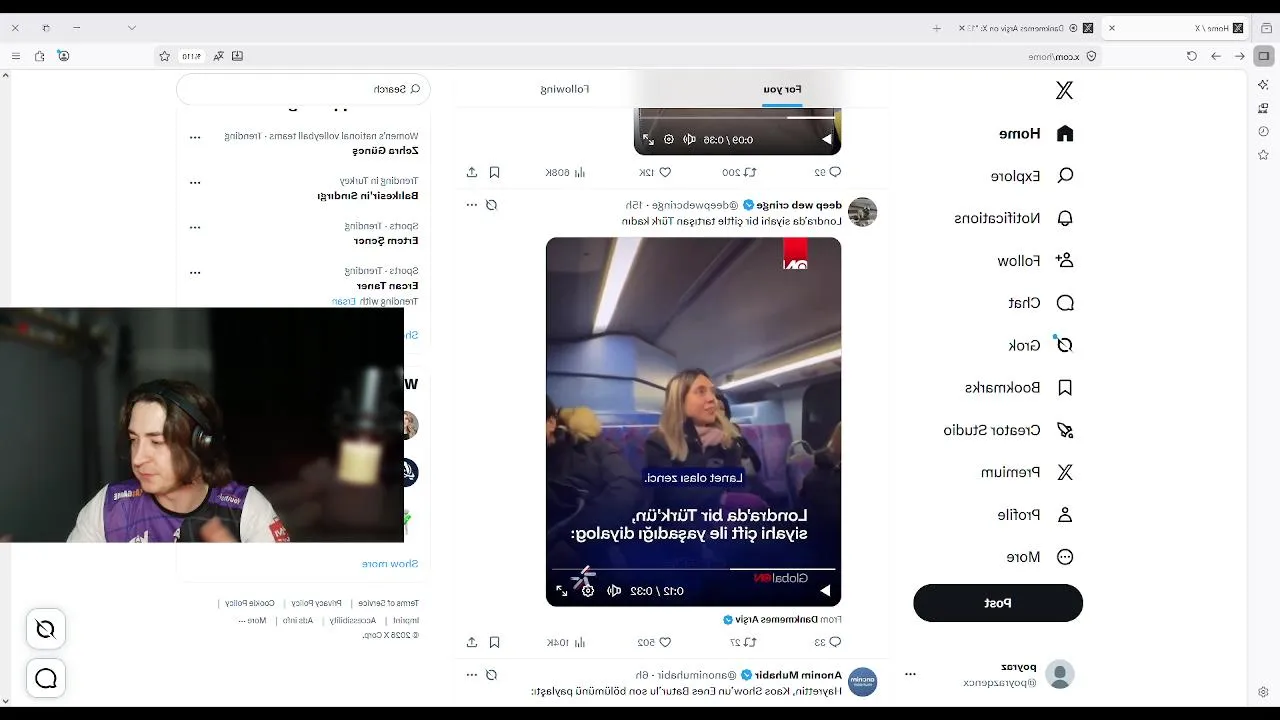The width and height of the screenshot is (1280, 720).
Task: Switch to the Dankmemes Arşiv browser tab
Action: pyautogui.click(x=1025, y=28)
